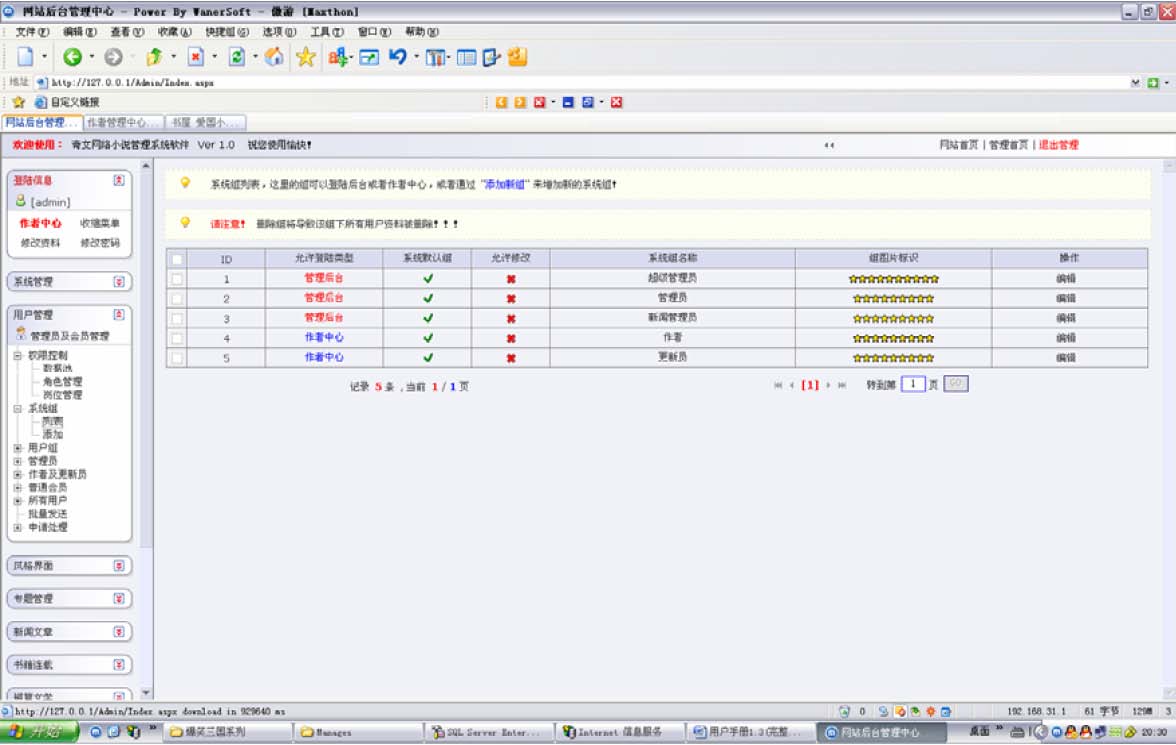The width and height of the screenshot is (1176, 745).
Task: Click the red close-all X icon at right of tab controls
Action: (x=616, y=102)
